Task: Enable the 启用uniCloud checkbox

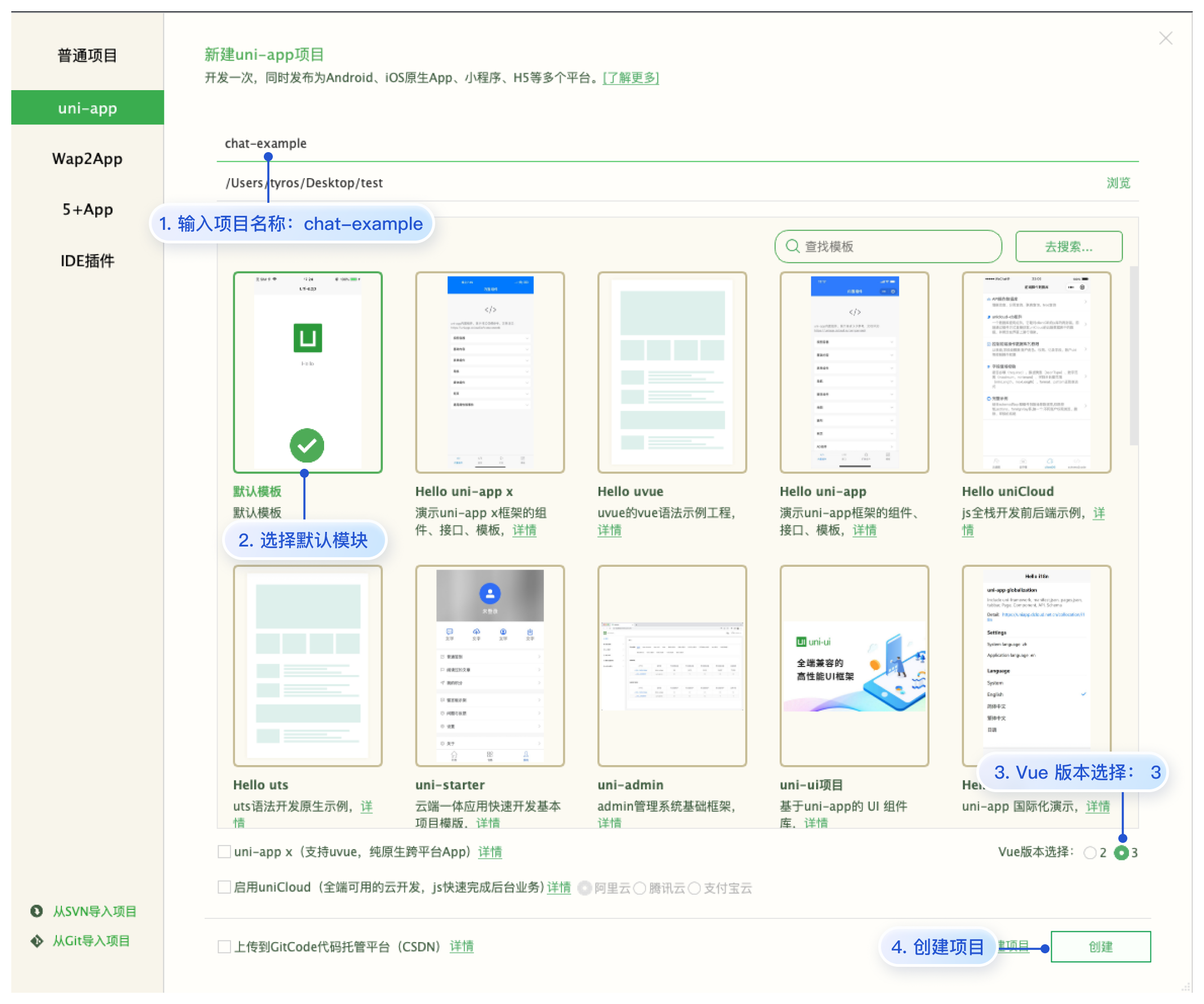Action: pyautogui.click(x=224, y=887)
